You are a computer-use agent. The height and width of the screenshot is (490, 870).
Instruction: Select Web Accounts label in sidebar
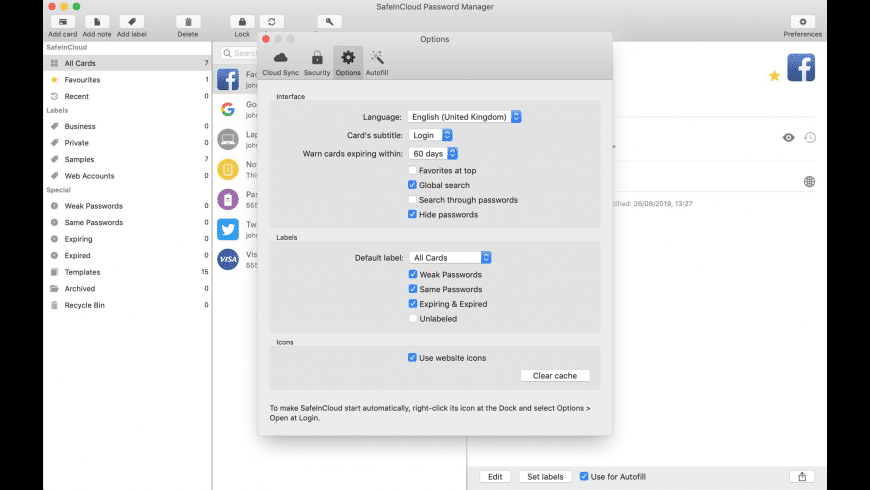point(128,176)
